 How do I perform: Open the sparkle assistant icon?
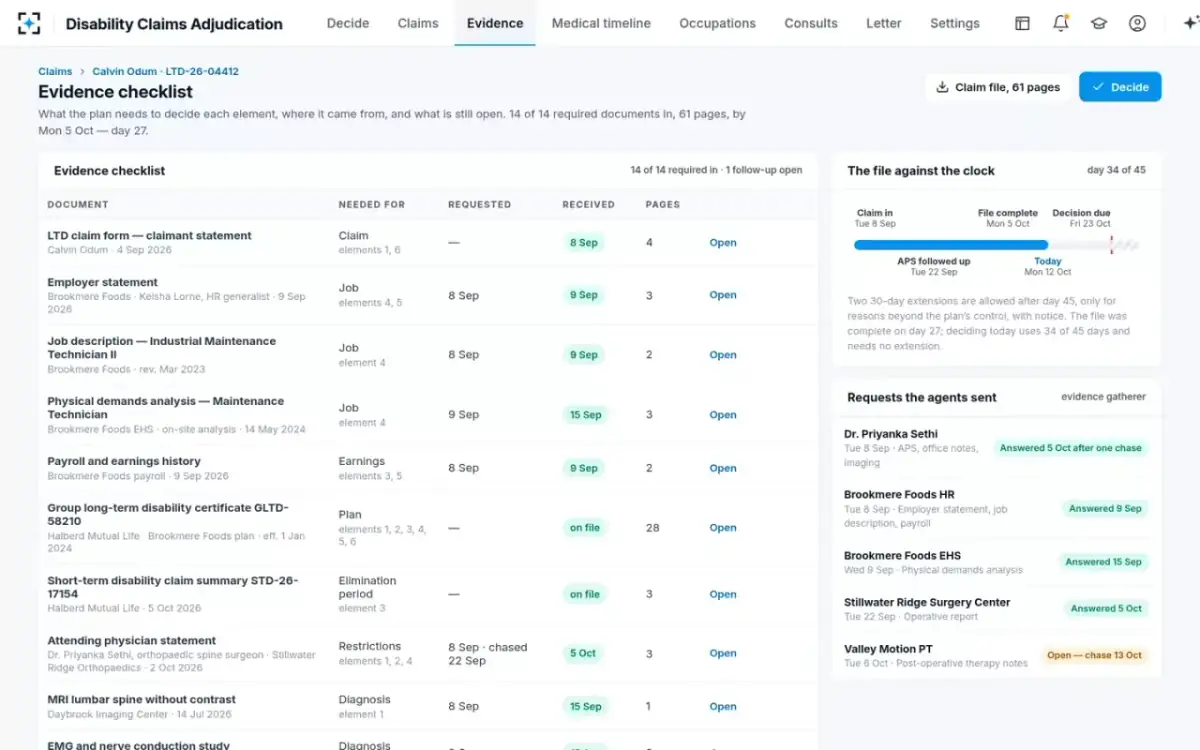(x=1190, y=23)
